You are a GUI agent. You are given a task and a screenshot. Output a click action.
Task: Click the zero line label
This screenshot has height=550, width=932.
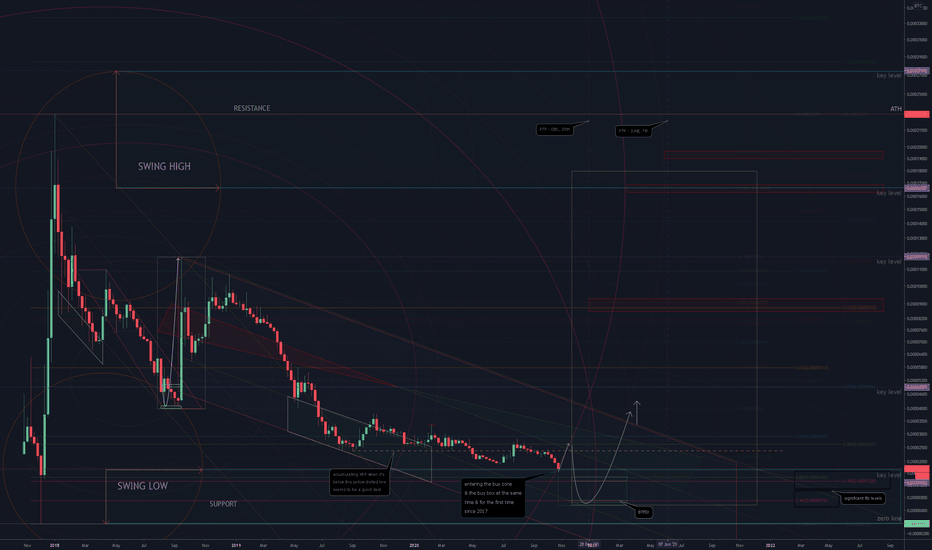[x=889, y=518]
